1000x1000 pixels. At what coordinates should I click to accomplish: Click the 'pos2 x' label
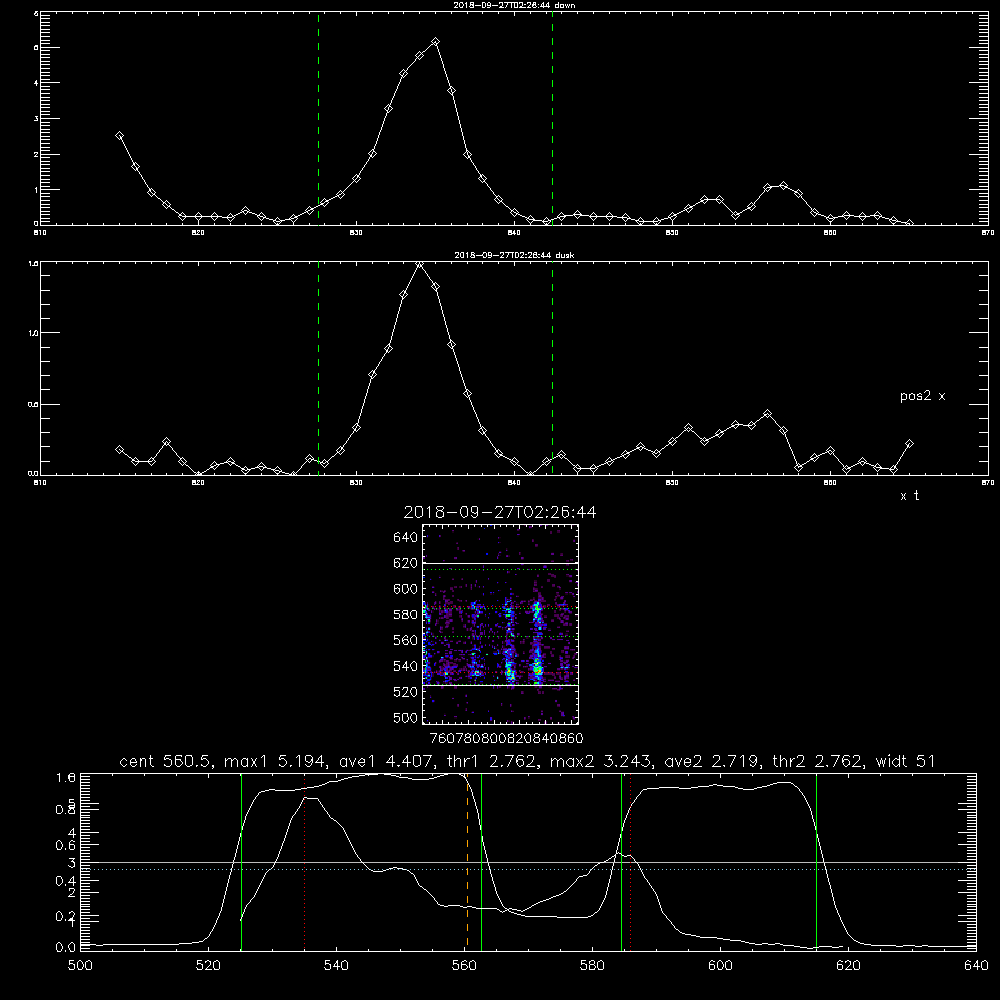click(x=922, y=396)
